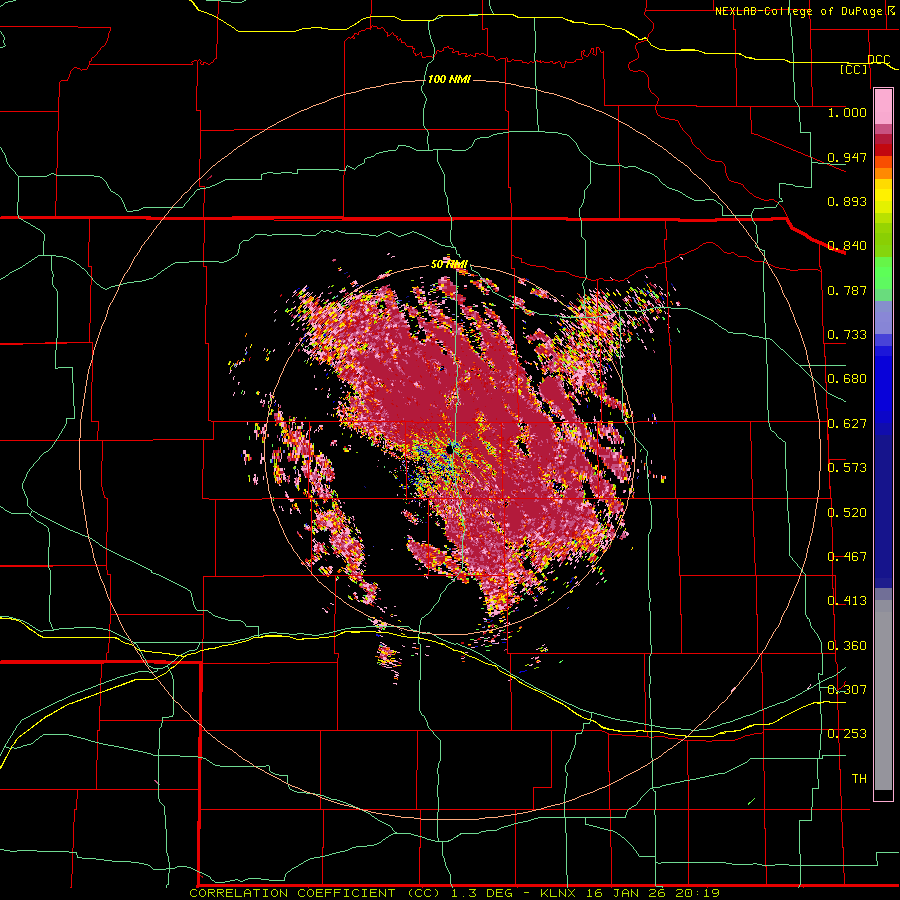This screenshot has height=900, width=900.
Task: Pick the light pink top color bar segment
Action: coord(883,106)
